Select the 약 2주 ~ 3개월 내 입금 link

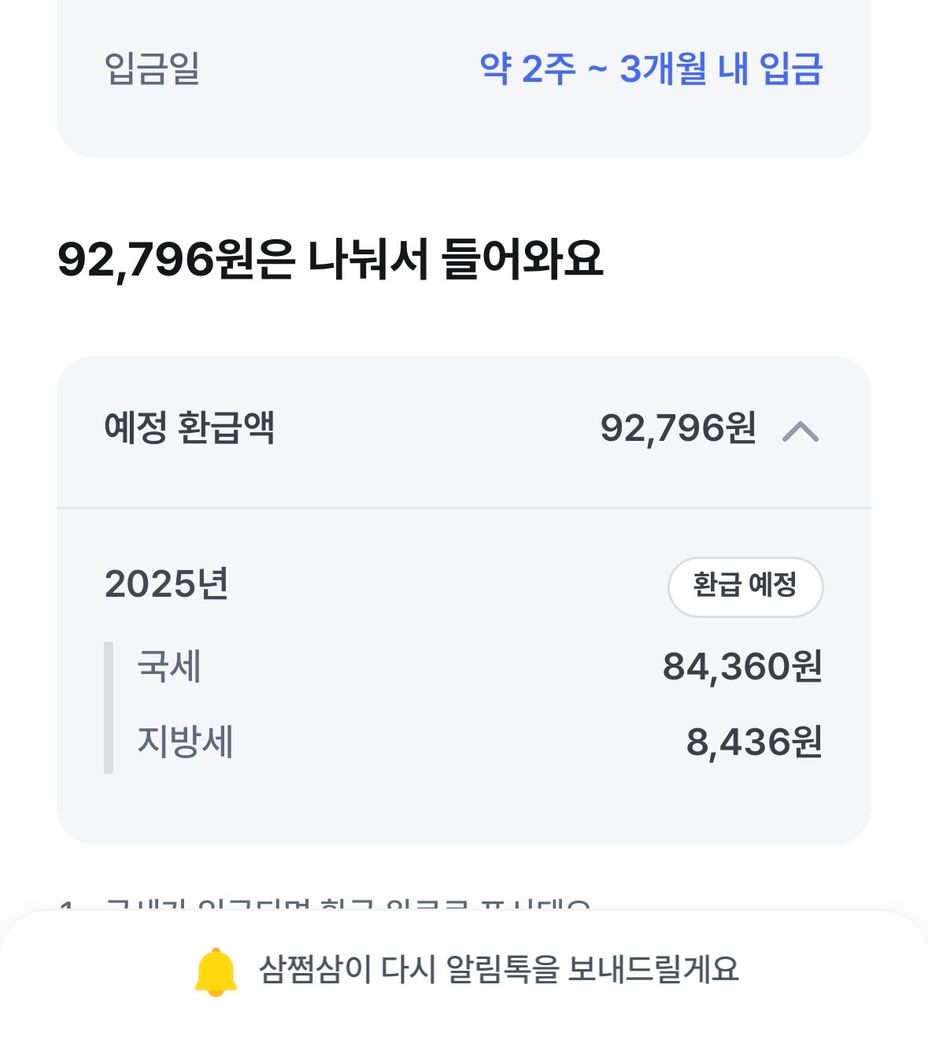pyautogui.click(x=651, y=68)
